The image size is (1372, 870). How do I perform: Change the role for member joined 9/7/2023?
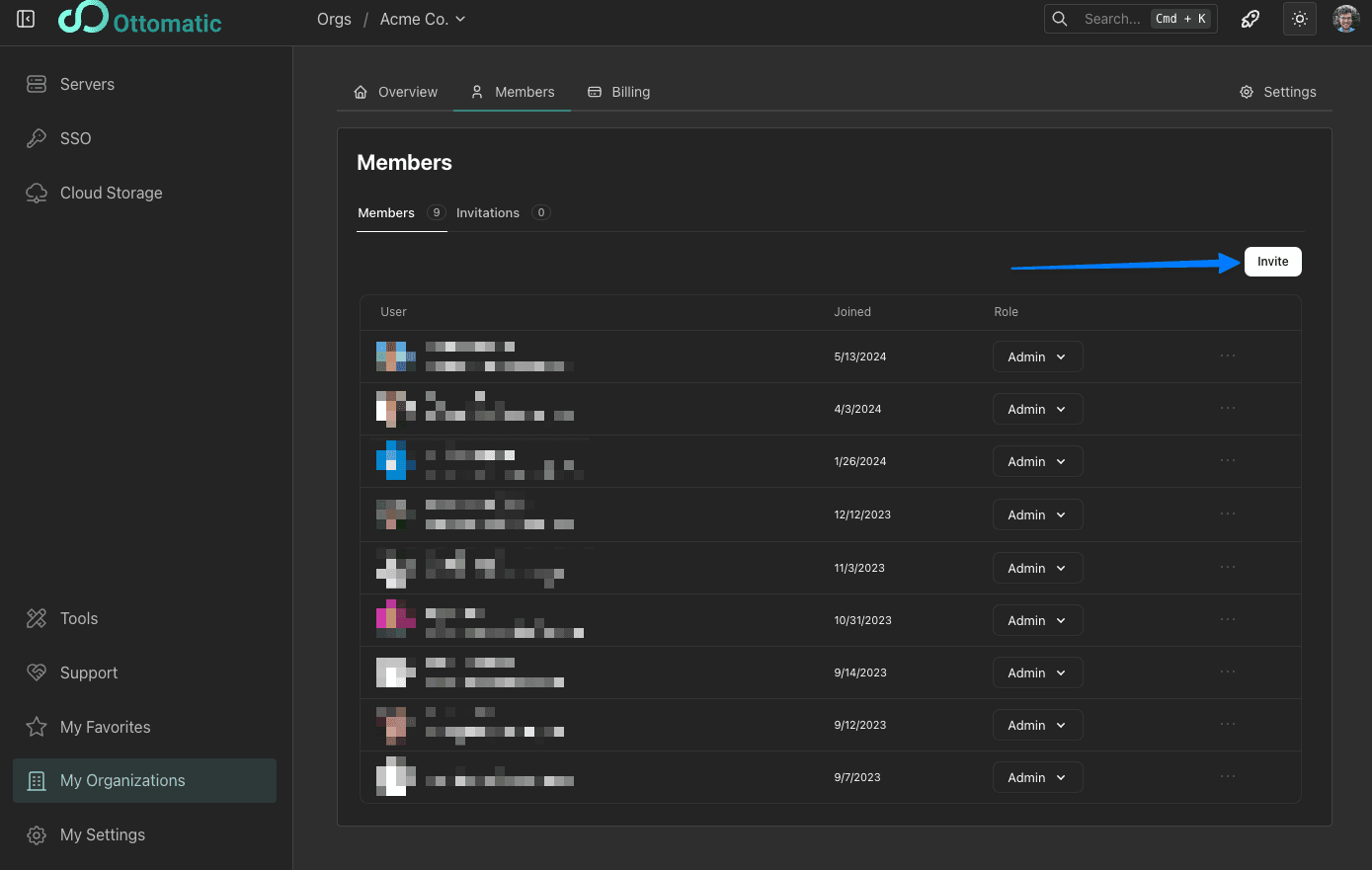pyautogui.click(x=1037, y=777)
